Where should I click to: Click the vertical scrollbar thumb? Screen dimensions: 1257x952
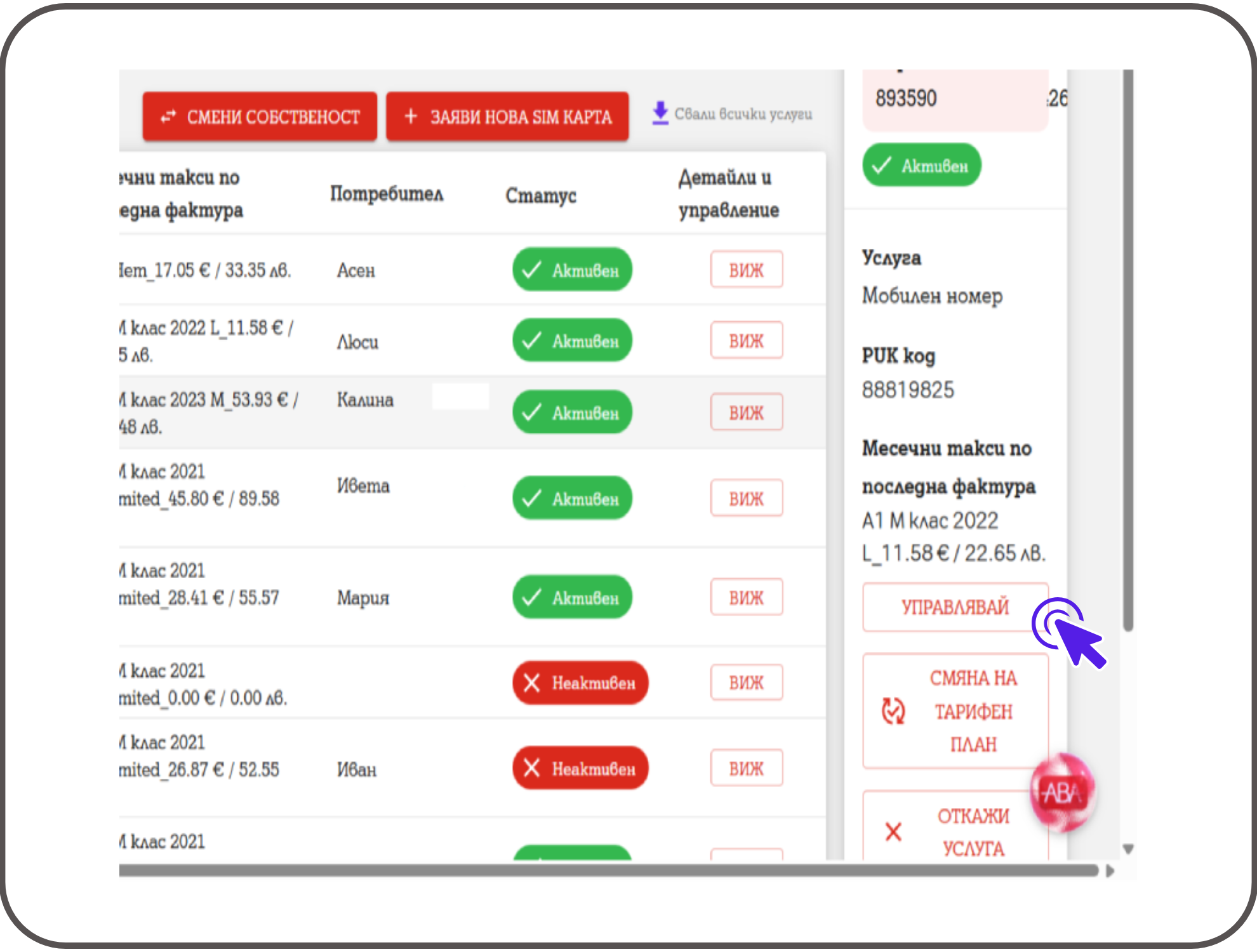1128,349
